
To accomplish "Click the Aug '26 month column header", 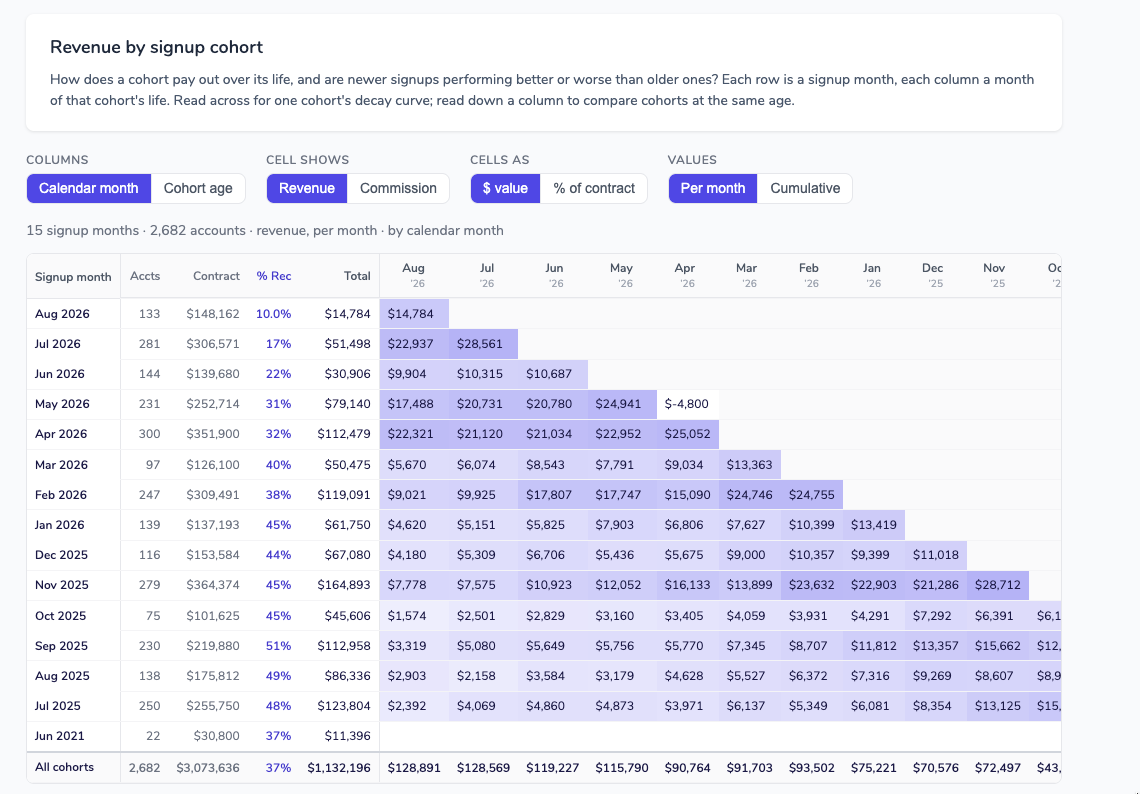I will point(414,276).
